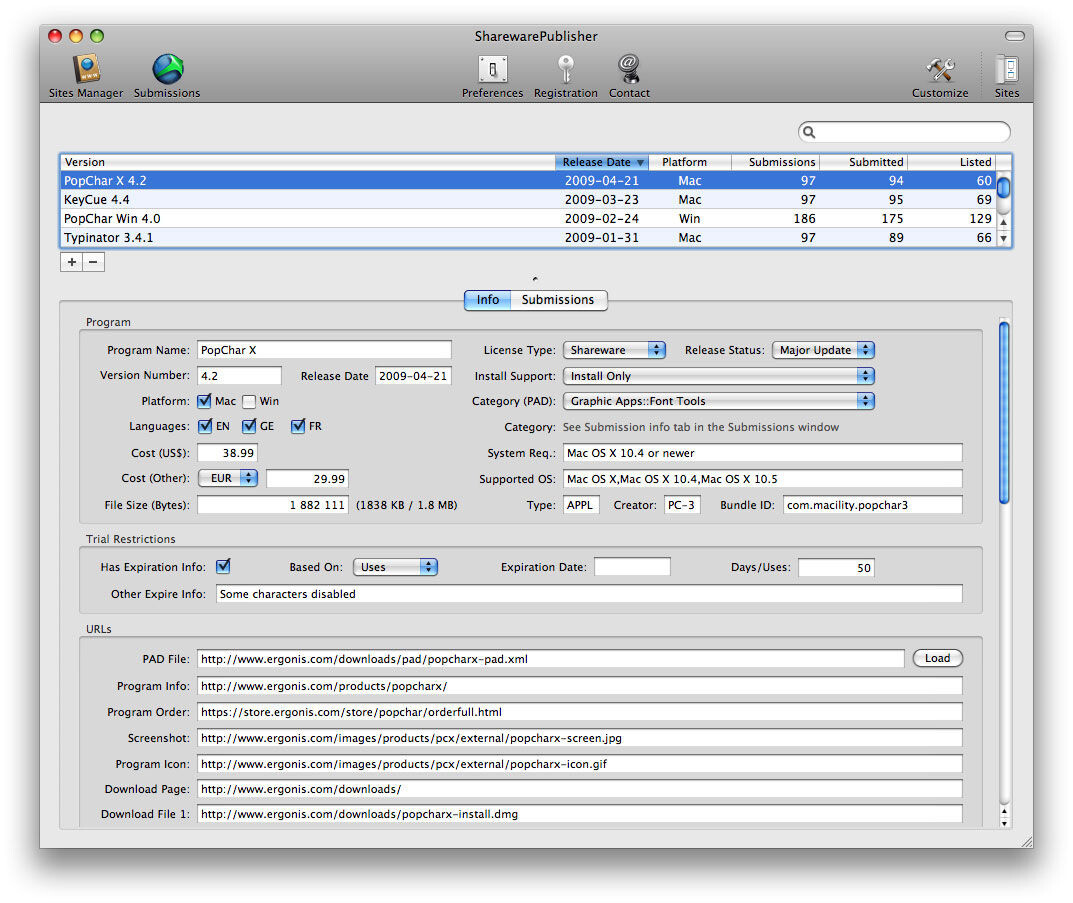Toggle the Mac platform checkbox
Screen dimensions: 1073x903
204,401
